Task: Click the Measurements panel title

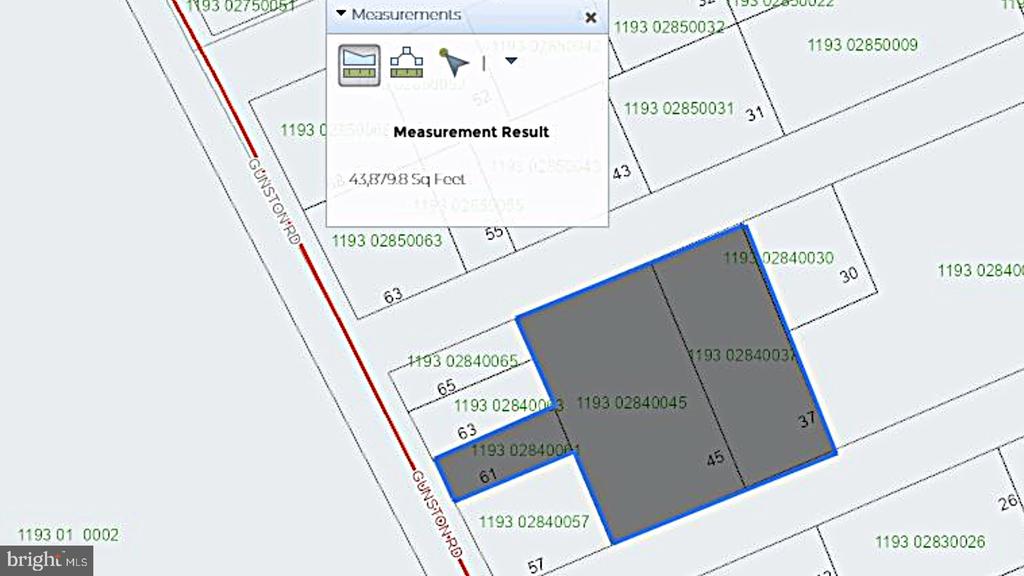Action: [x=406, y=14]
